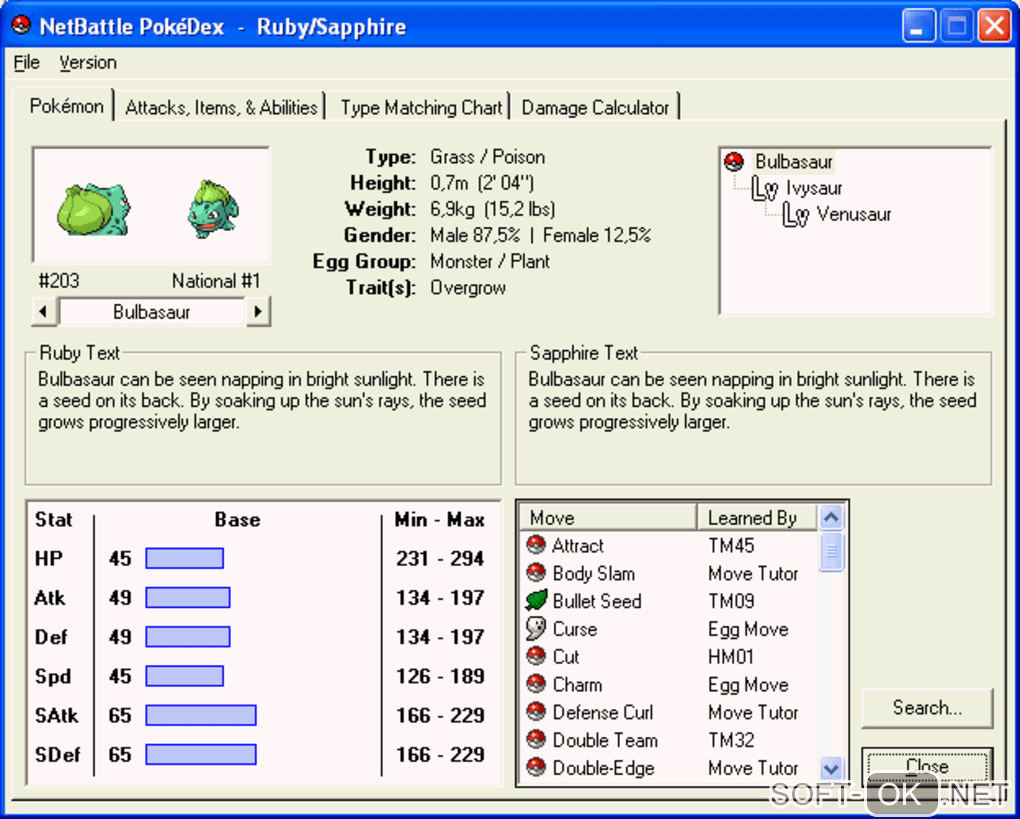Select the Charm move row
The width and height of the screenshot is (1020, 819).
669,684
